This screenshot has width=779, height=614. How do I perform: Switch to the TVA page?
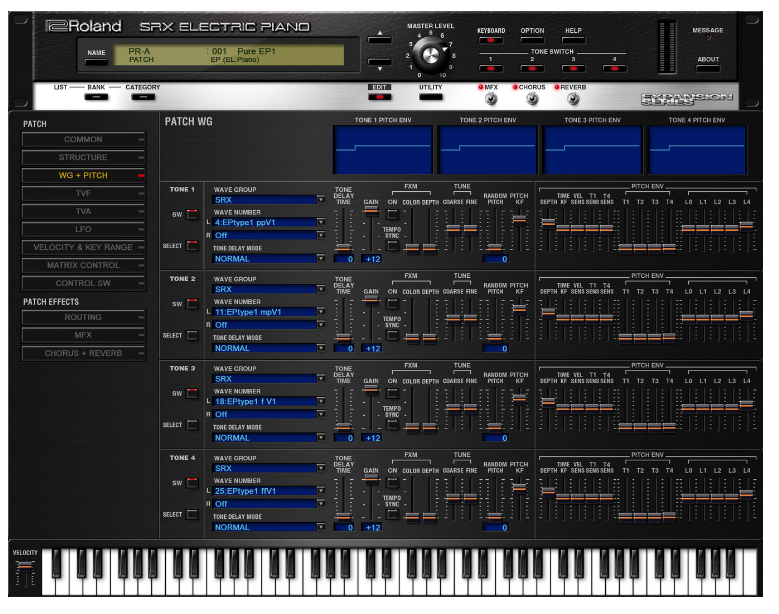[83, 211]
